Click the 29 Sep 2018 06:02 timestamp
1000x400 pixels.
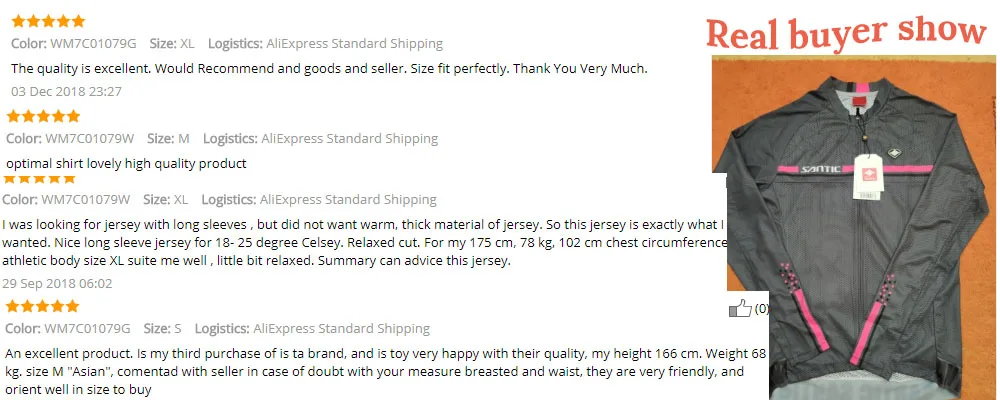(57, 283)
